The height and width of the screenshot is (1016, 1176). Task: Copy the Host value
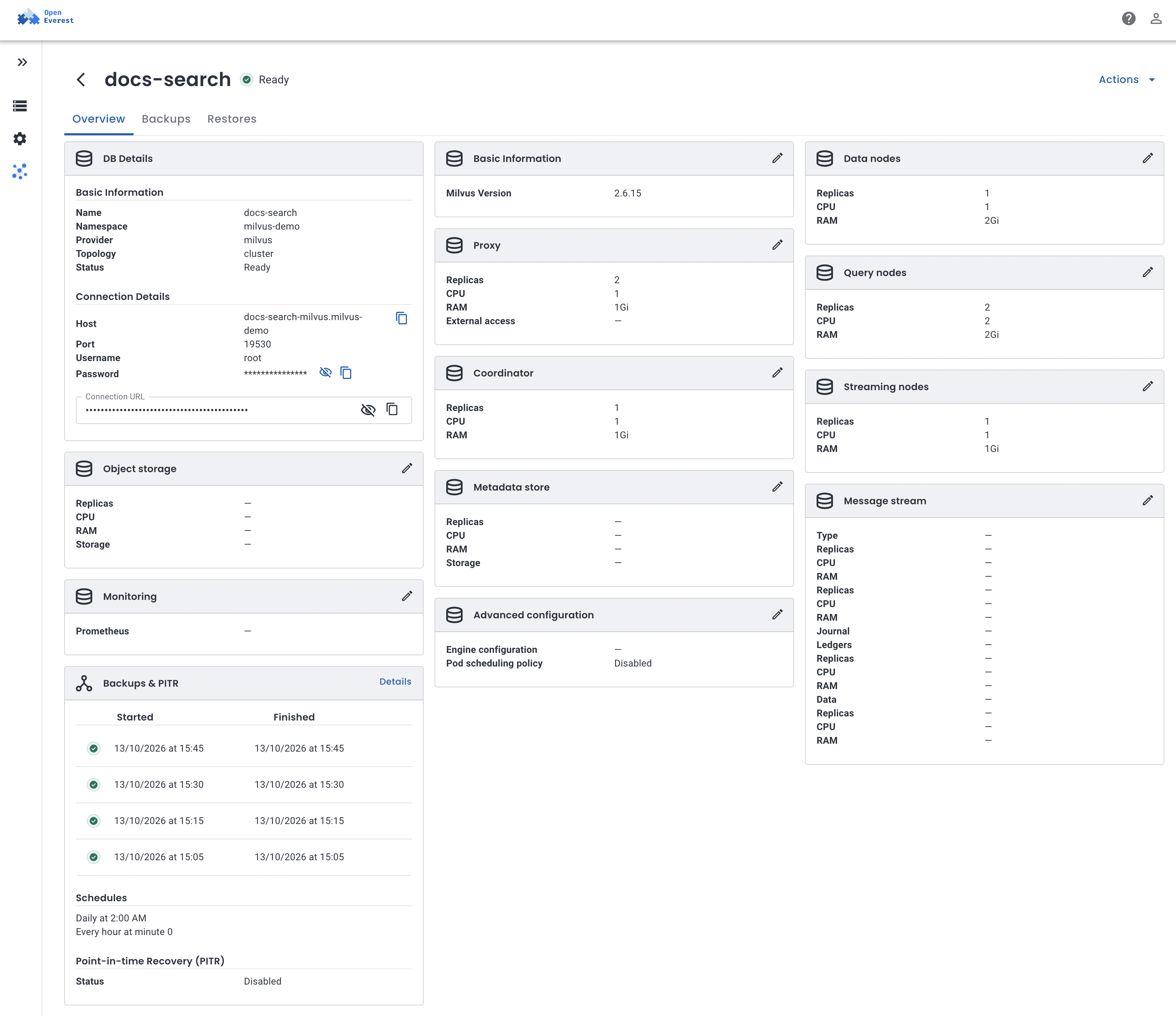pos(402,318)
